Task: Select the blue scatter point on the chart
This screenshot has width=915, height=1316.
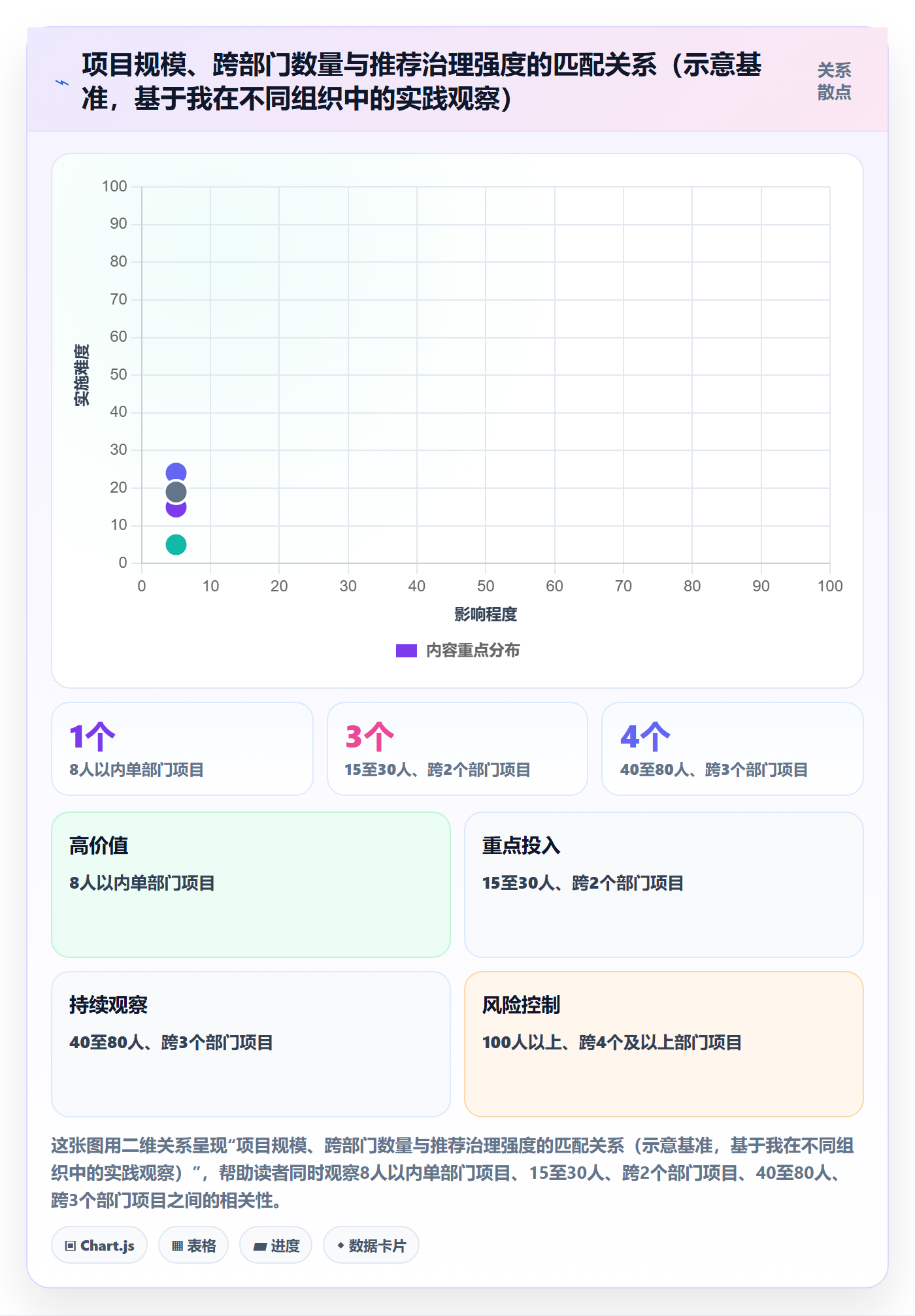Action: click(x=176, y=472)
